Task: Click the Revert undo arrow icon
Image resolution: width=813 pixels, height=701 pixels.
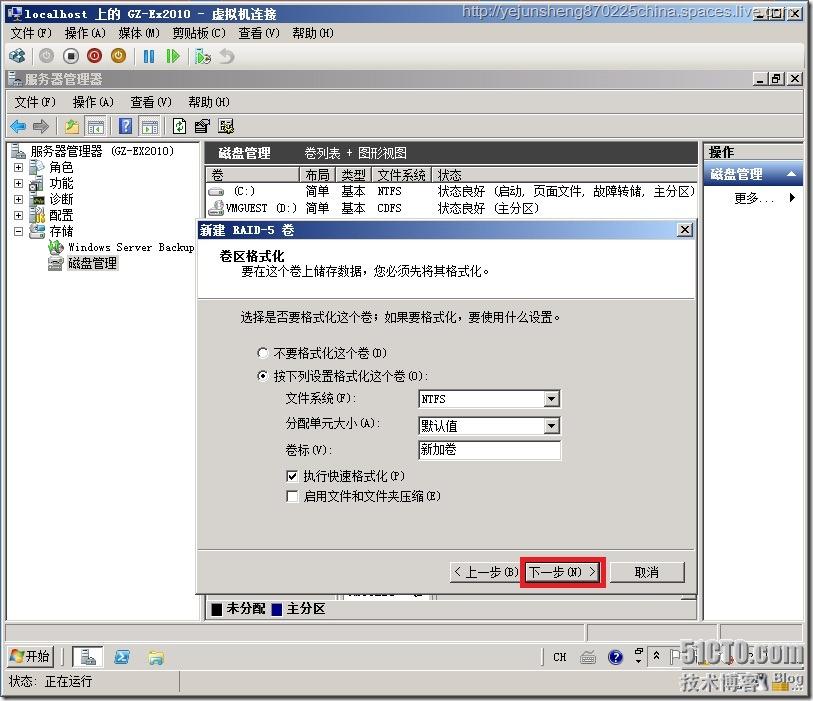Action: click(227, 56)
